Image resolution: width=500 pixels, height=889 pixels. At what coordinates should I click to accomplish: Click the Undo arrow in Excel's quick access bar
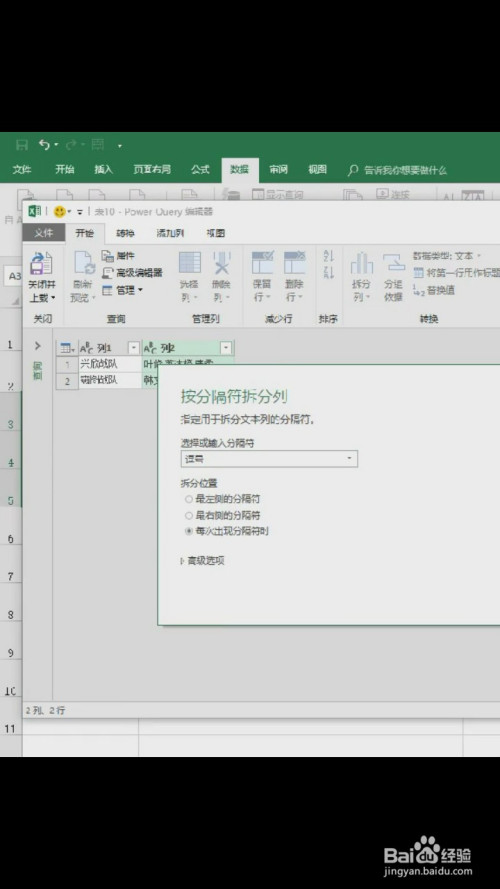pos(45,146)
